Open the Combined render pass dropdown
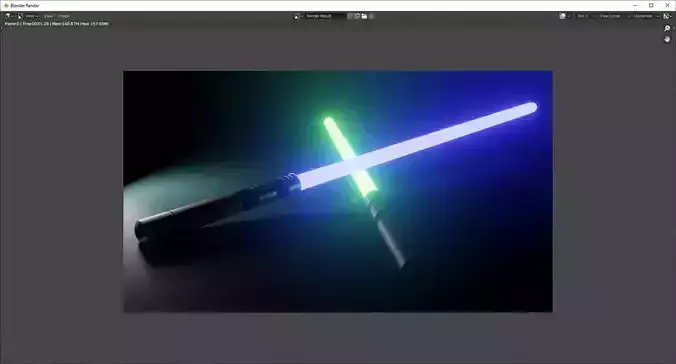 coord(646,16)
